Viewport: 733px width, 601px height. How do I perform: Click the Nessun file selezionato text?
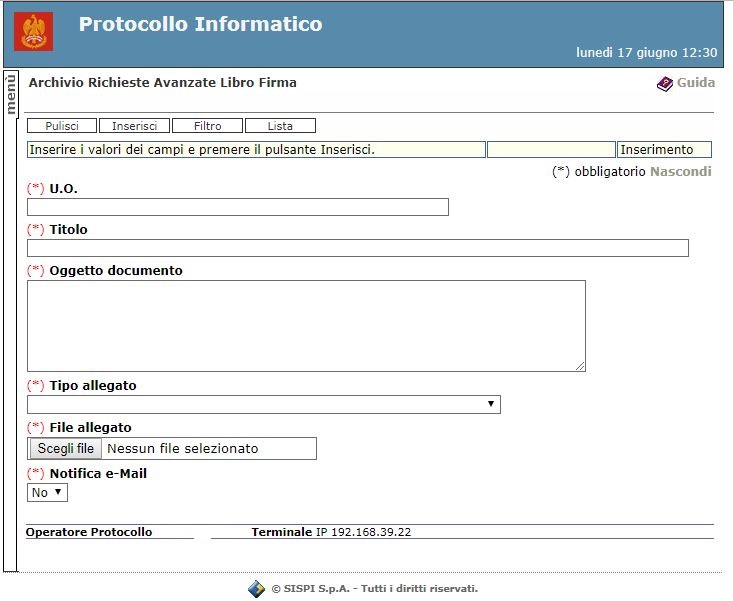point(183,449)
